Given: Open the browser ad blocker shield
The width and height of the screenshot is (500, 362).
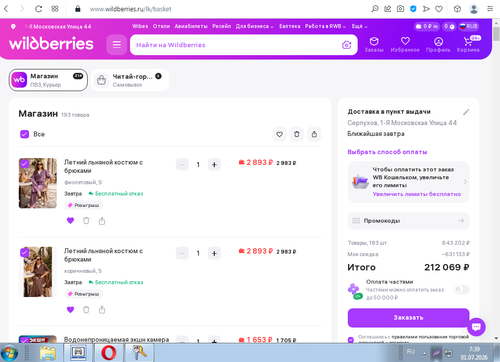Looking at the screenshot, I should click(x=413, y=9).
